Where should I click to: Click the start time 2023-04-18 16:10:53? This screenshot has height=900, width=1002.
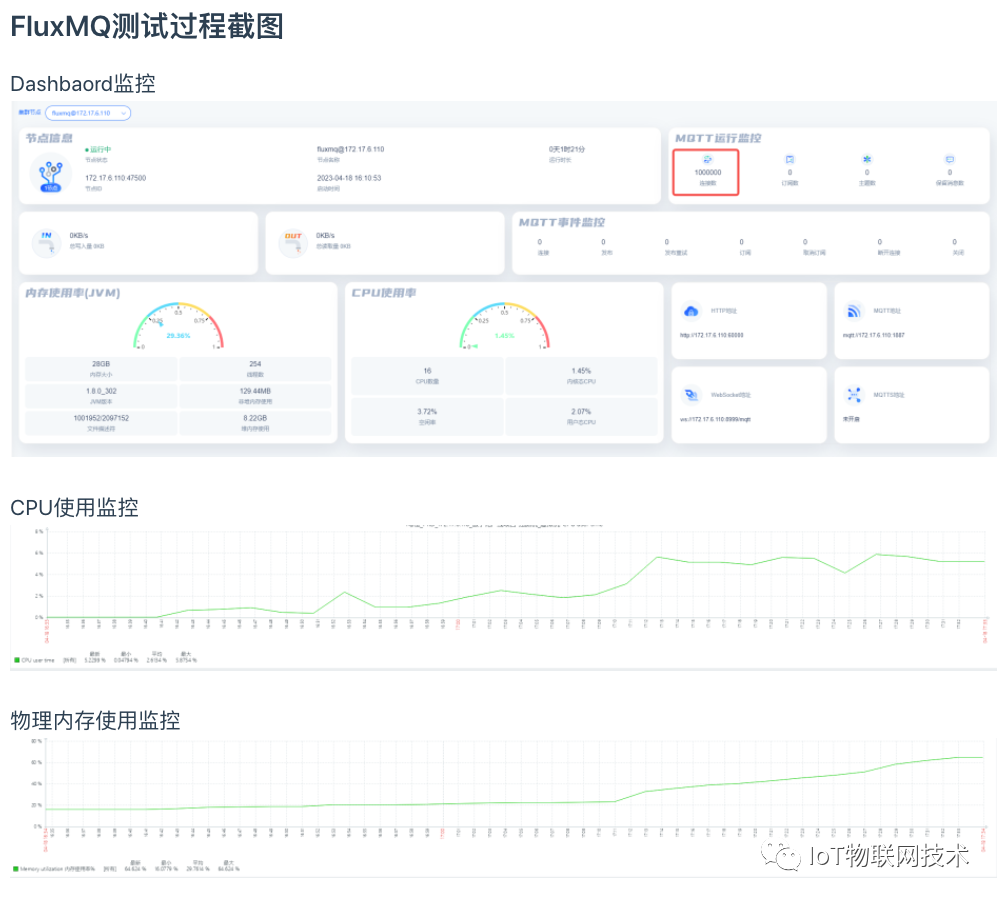pos(349,178)
